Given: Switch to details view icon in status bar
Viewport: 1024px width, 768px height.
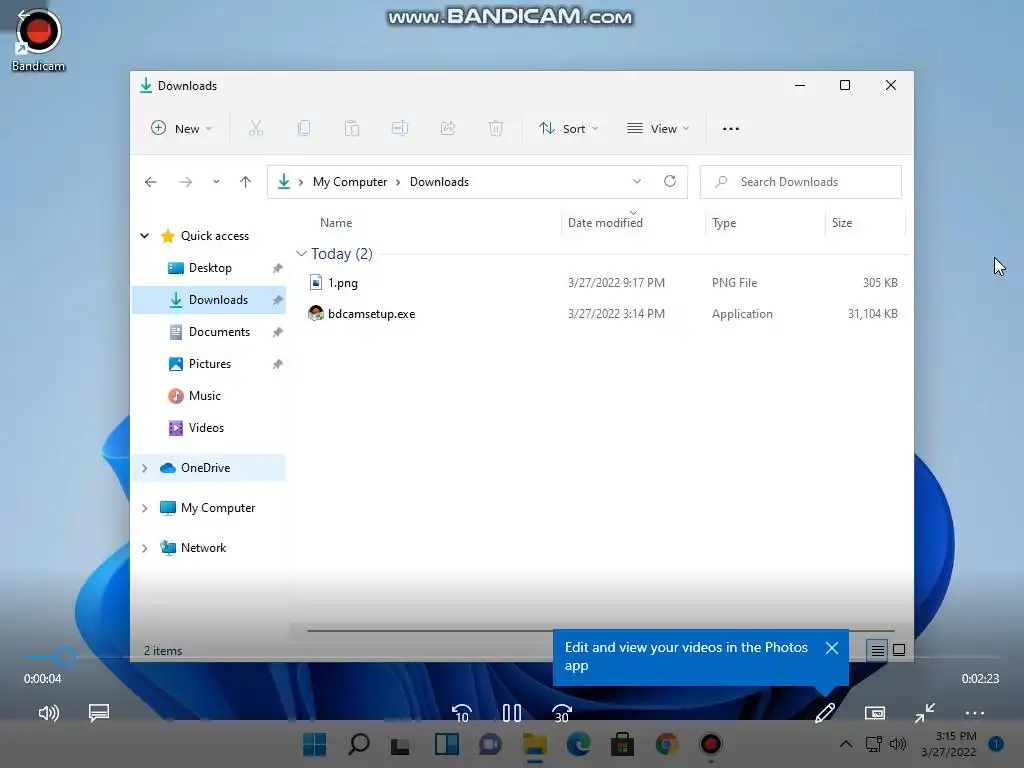Looking at the screenshot, I should pos(878,650).
